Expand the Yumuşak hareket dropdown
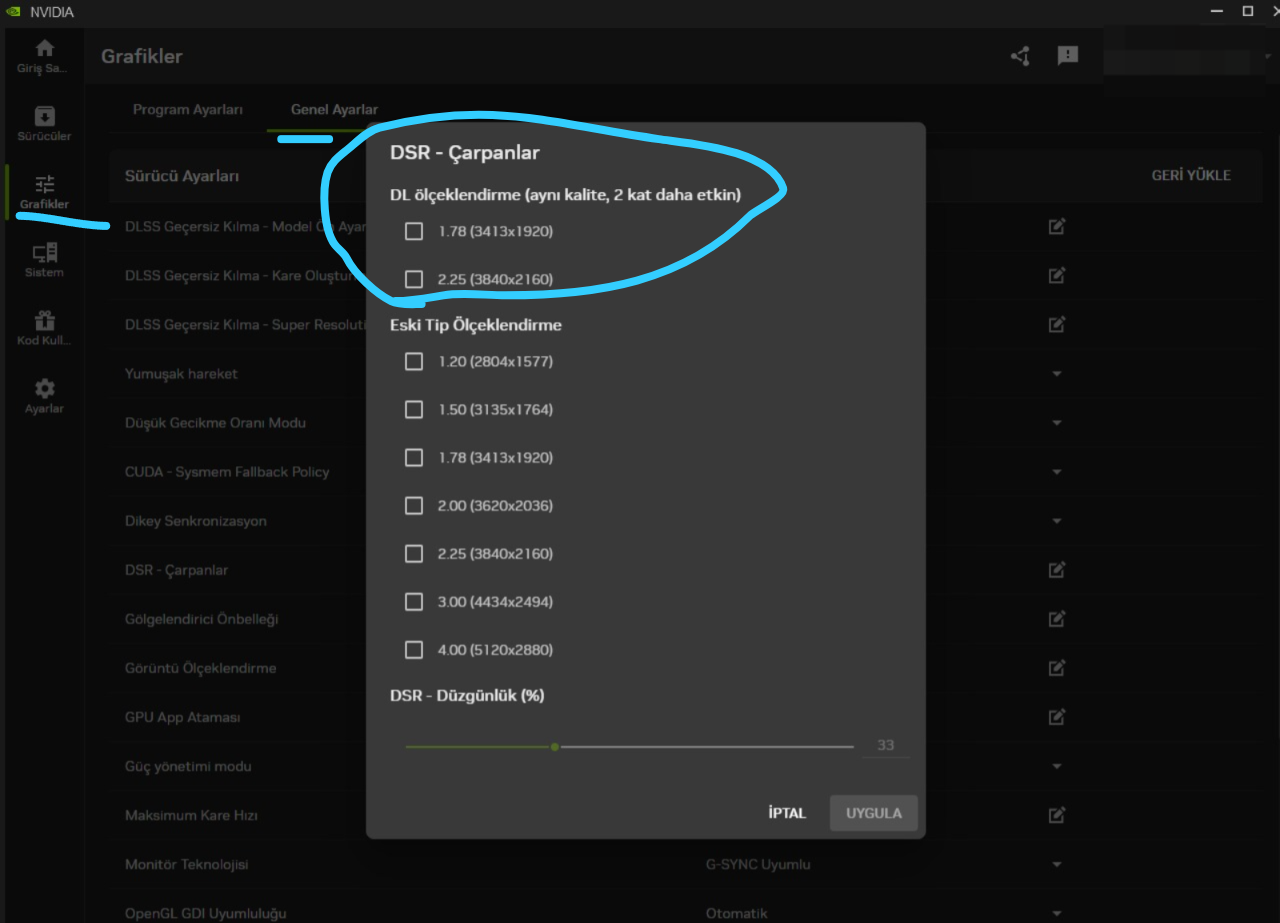This screenshot has height=923, width=1280. [1057, 374]
